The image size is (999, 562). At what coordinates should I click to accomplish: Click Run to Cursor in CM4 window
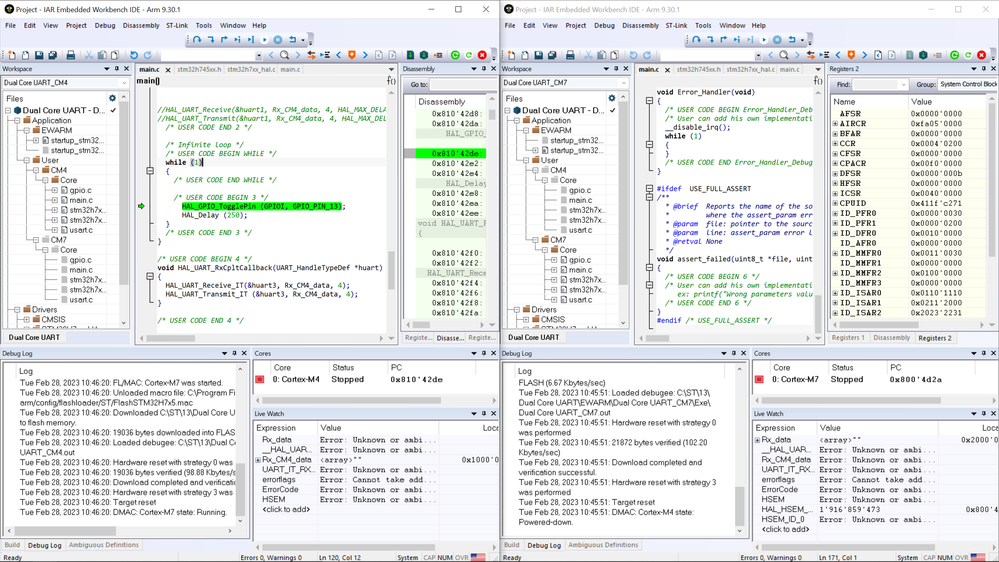coord(251,40)
